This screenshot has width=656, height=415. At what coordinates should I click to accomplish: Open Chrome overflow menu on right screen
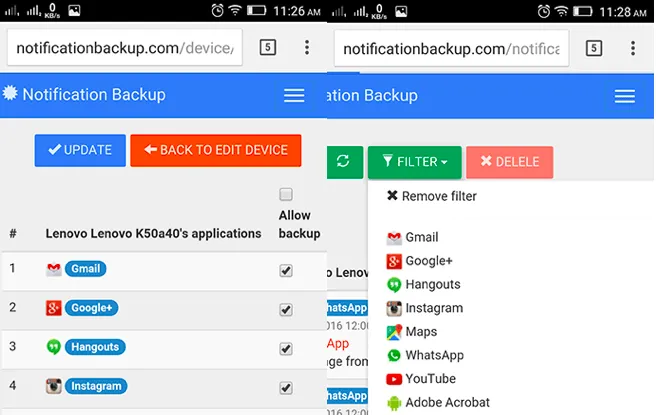[633, 48]
